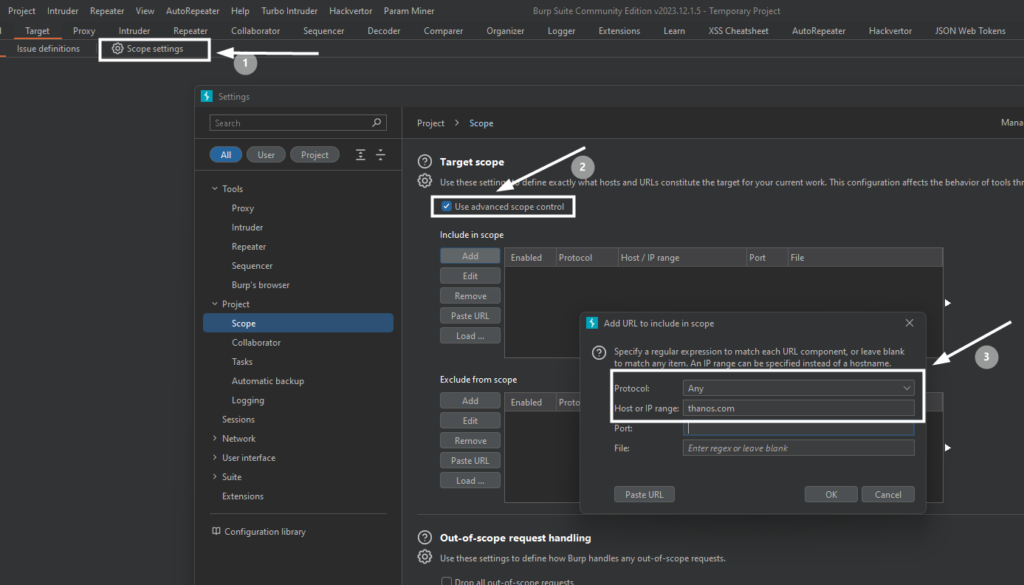Viewport: 1024px width, 585px height.
Task: Select the User settings filter
Action: coord(266,155)
